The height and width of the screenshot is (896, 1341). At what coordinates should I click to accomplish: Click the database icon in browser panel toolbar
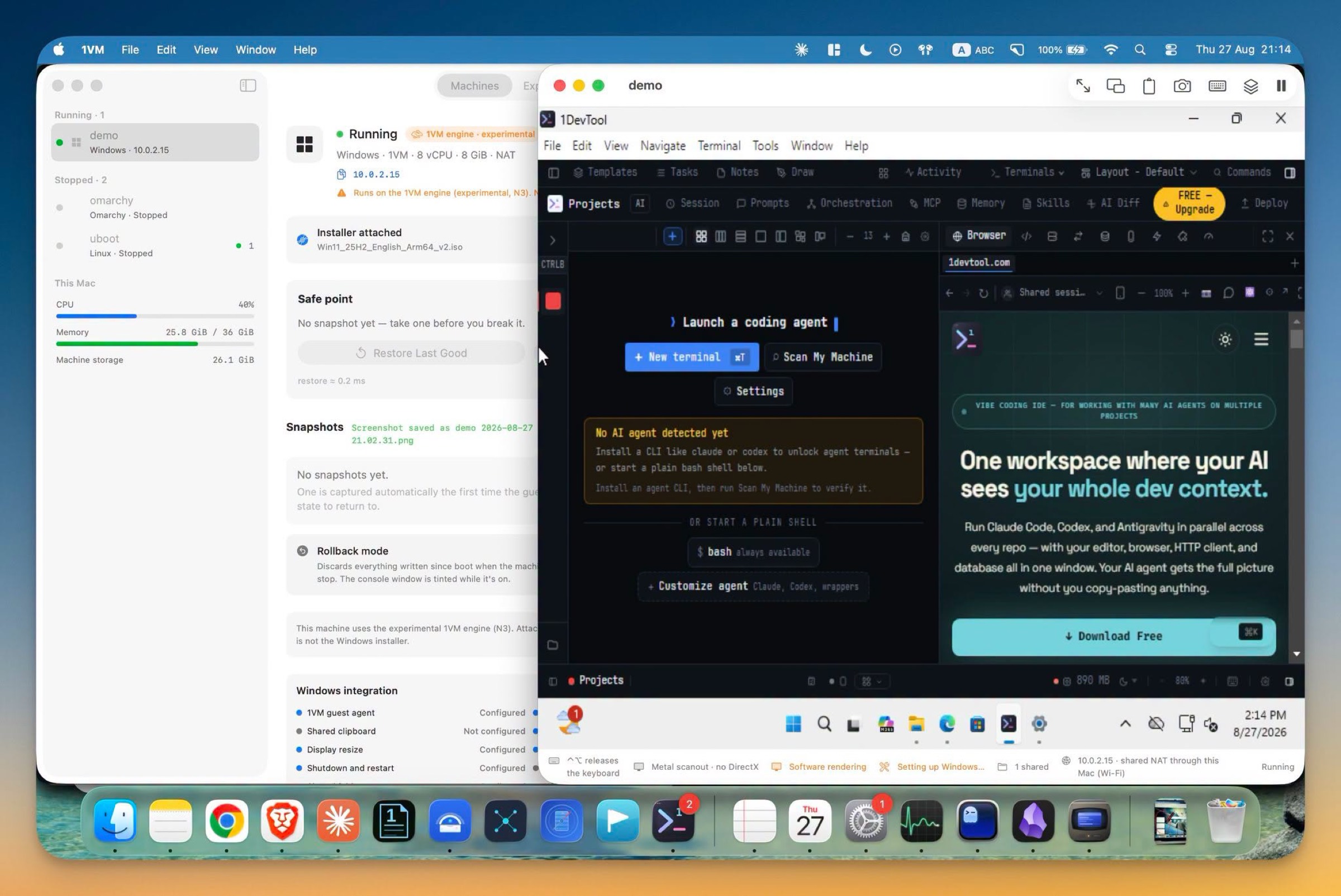(1105, 236)
